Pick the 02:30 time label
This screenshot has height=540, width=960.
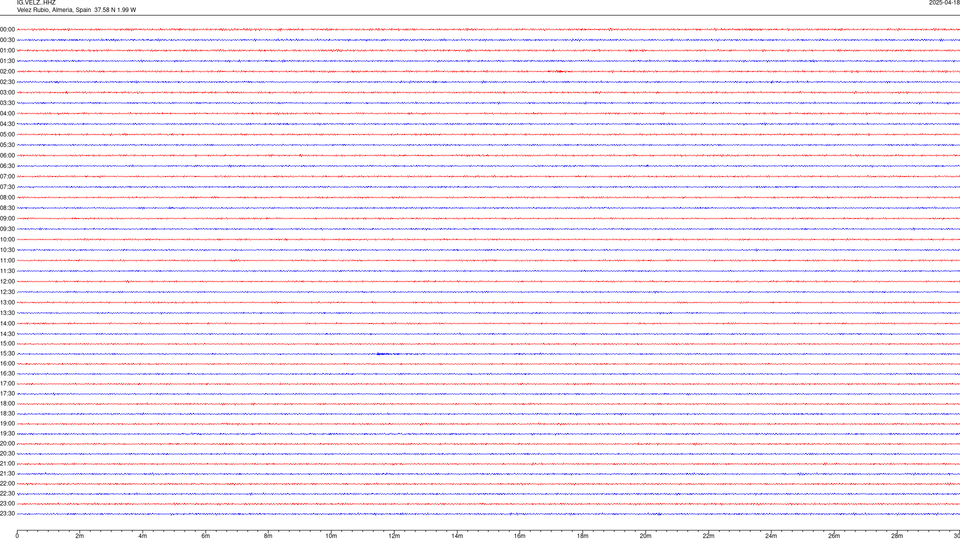[7, 82]
